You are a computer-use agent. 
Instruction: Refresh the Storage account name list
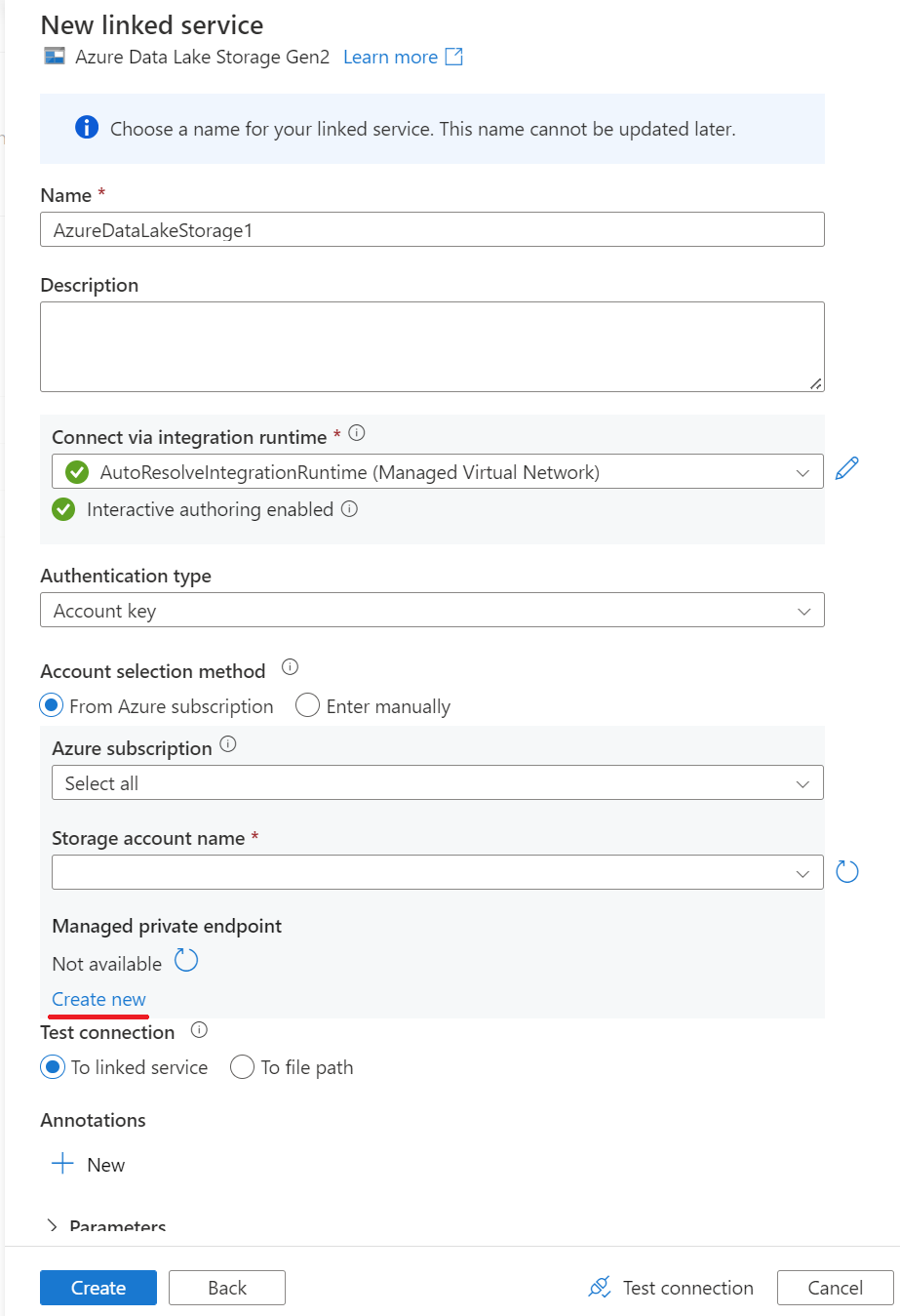point(846,871)
